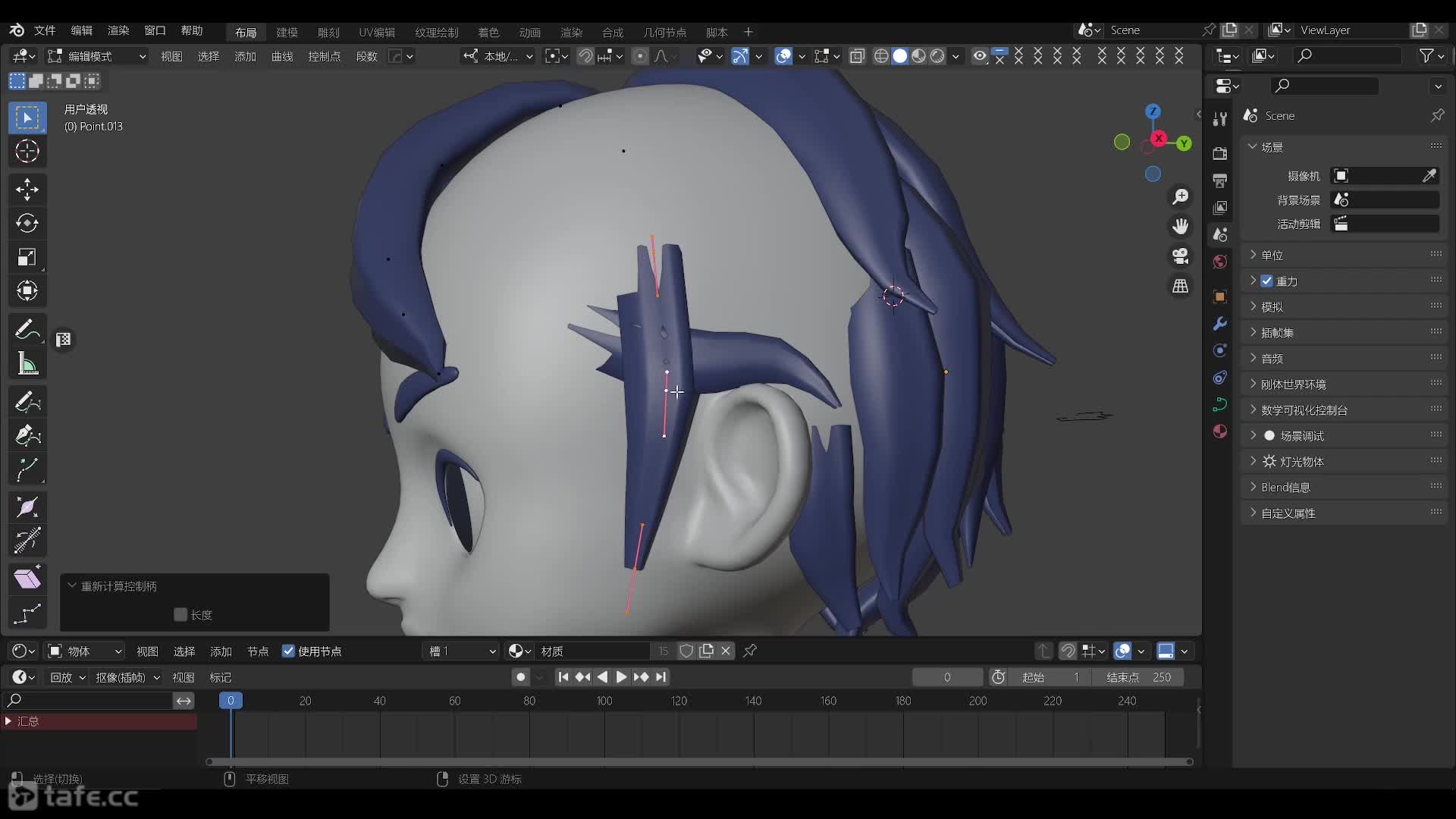1456x819 pixels.
Task: Toggle X-ray display
Action: click(x=857, y=56)
